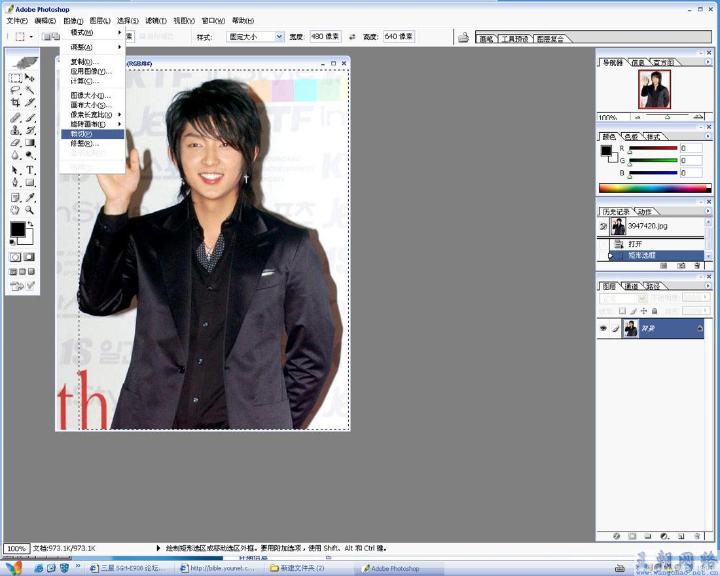
Task: Click the swap foreground/background colors arrow
Action: tap(30, 225)
